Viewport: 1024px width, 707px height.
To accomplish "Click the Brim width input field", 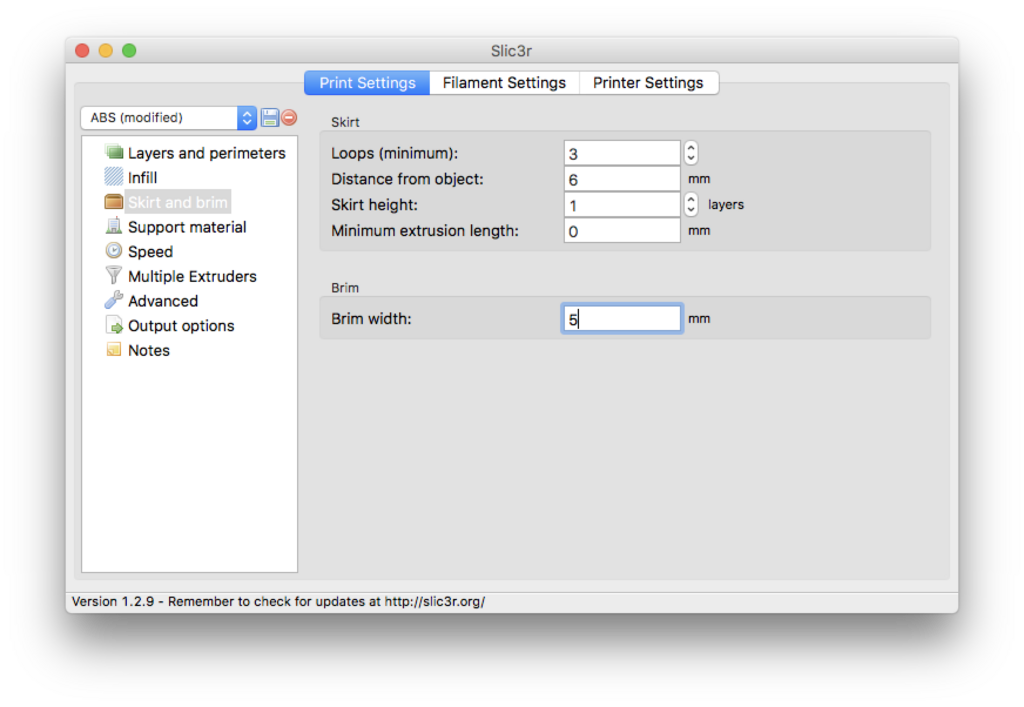I will point(622,319).
